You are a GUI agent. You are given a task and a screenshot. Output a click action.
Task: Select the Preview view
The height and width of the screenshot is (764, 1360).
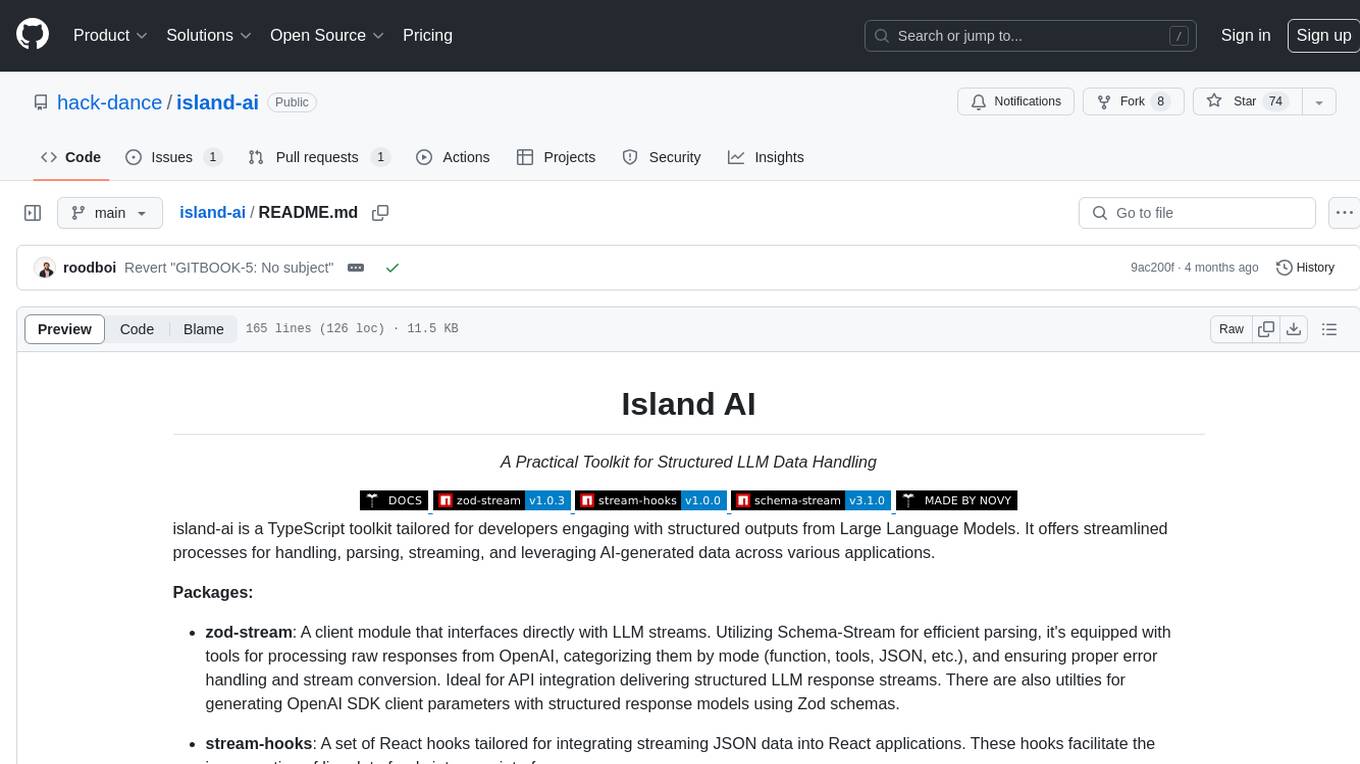65,329
